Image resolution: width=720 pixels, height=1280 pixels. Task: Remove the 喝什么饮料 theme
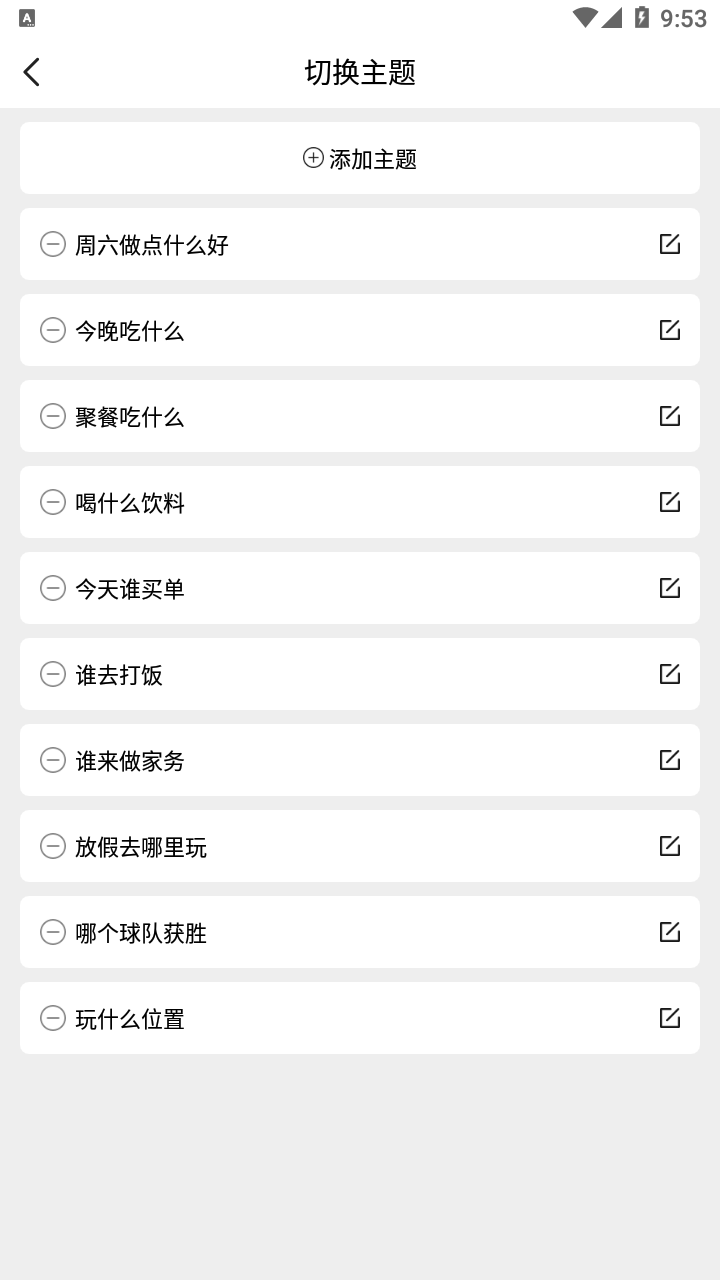[x=53, y=502]
